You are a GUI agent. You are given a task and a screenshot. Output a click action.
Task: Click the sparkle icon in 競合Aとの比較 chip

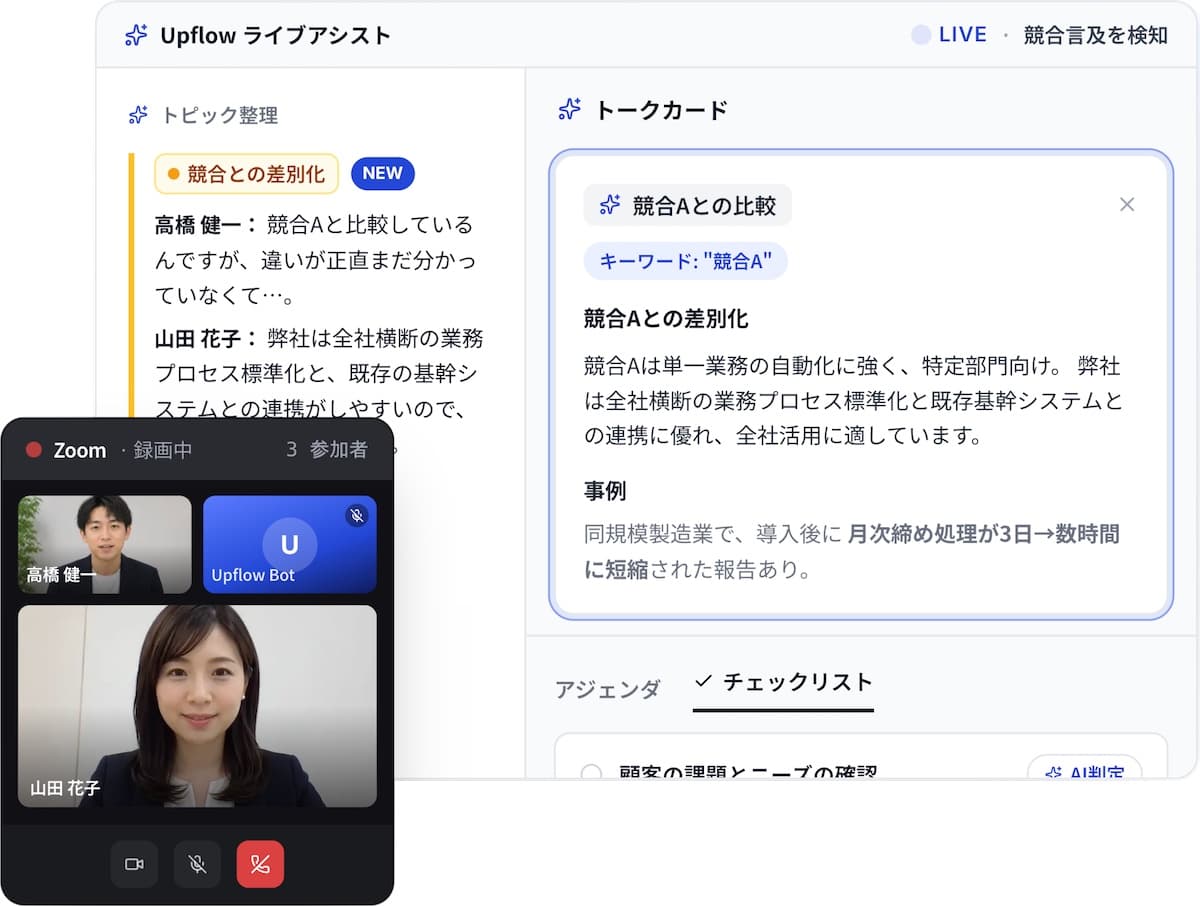(x=610, y=205)
